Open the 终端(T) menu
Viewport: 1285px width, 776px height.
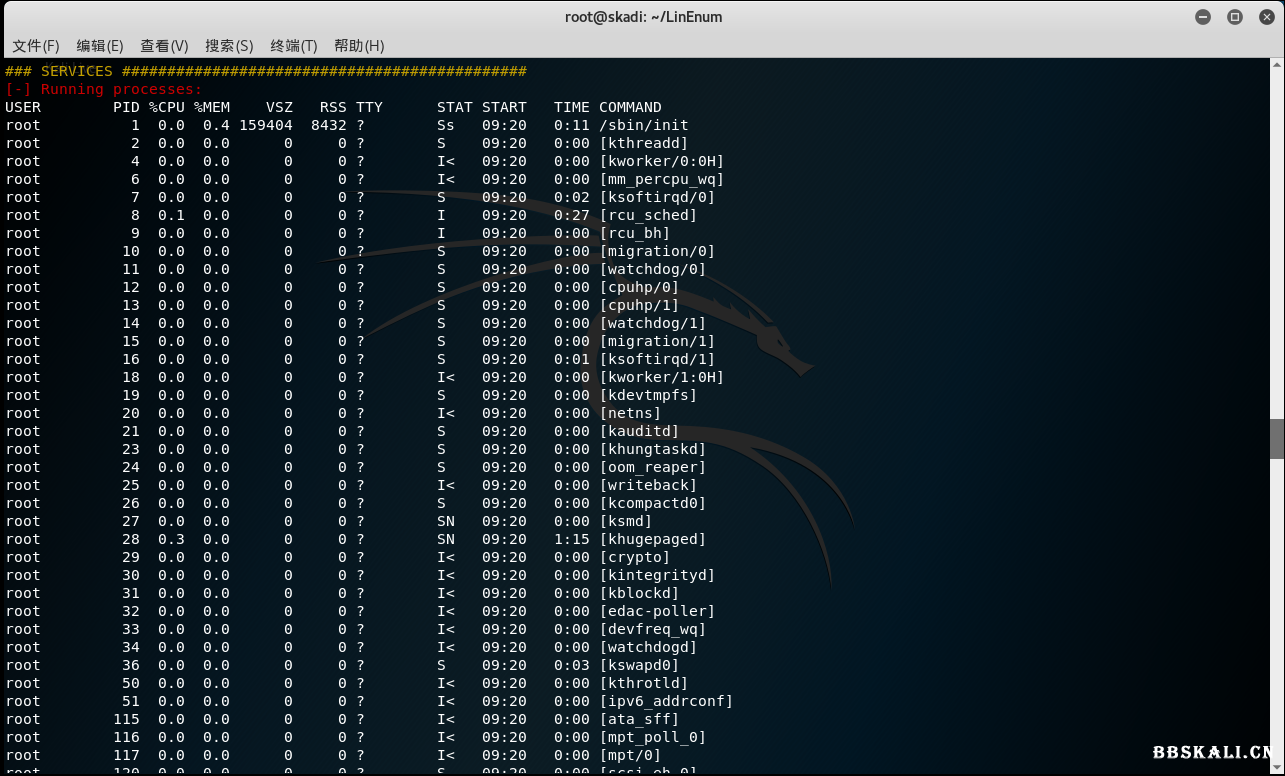pos(293,46)
